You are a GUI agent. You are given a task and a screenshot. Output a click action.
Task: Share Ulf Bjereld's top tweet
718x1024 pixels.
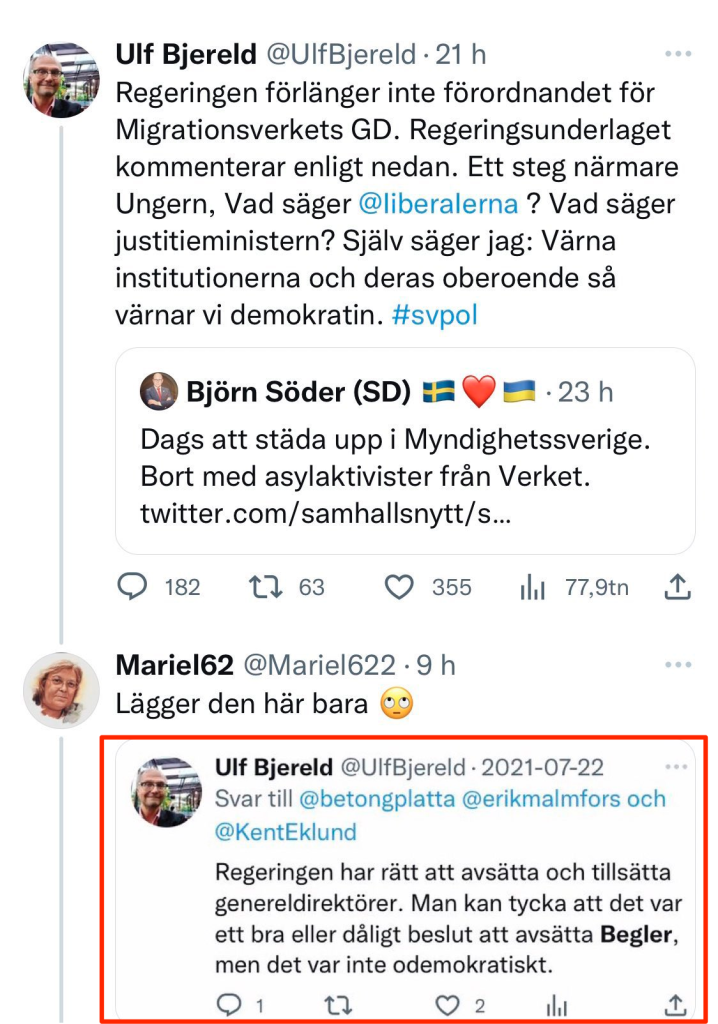(678, 587)
